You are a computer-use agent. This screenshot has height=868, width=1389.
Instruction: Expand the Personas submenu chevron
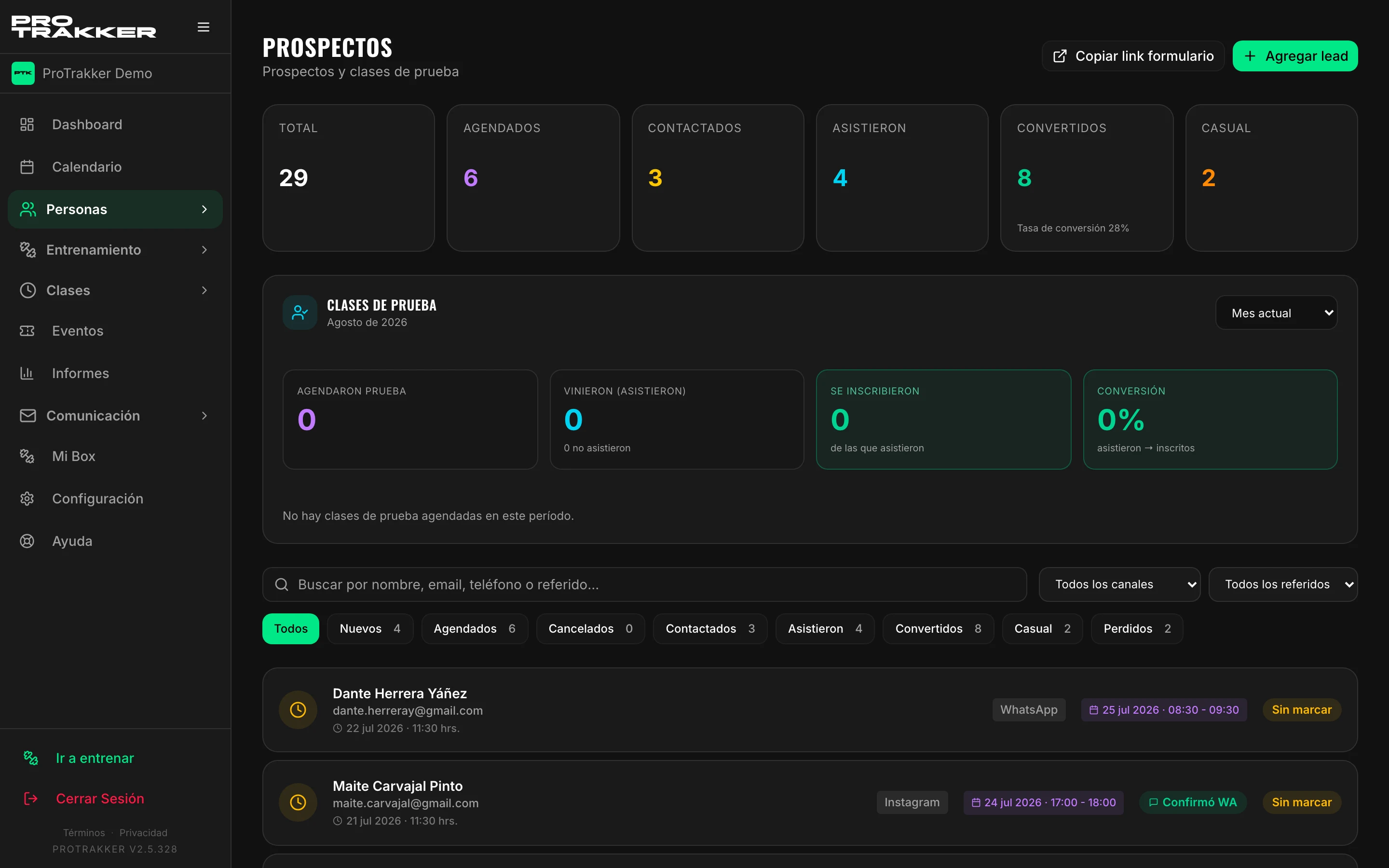pyautogui.click(x=204, y=210)
